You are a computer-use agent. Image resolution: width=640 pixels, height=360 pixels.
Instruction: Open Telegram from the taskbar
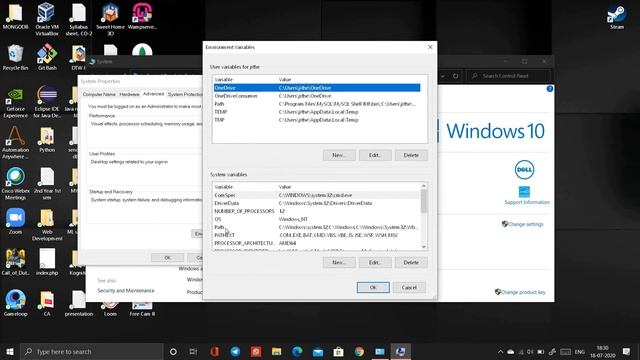[235, 351]
